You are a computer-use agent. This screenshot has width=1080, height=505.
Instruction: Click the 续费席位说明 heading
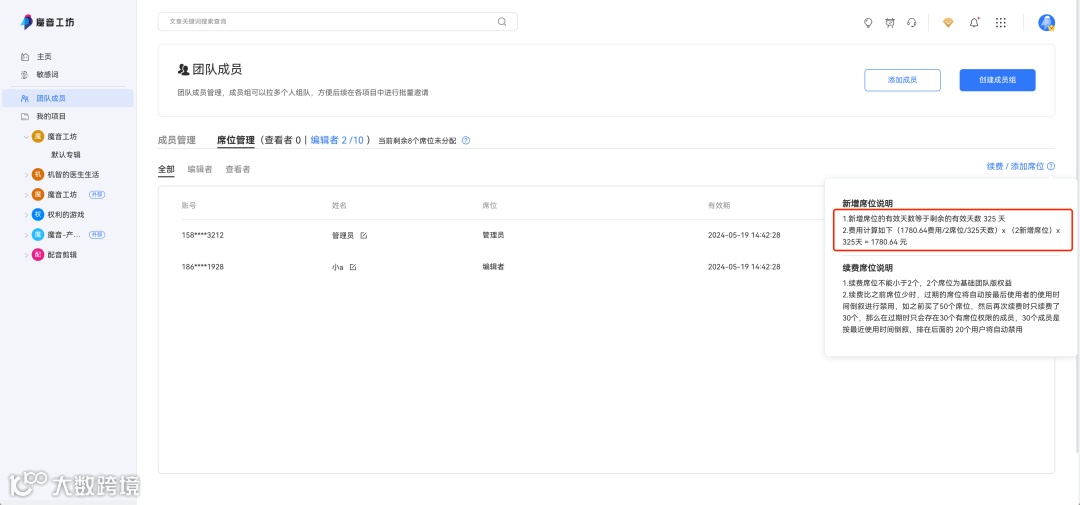click(867, 267)
